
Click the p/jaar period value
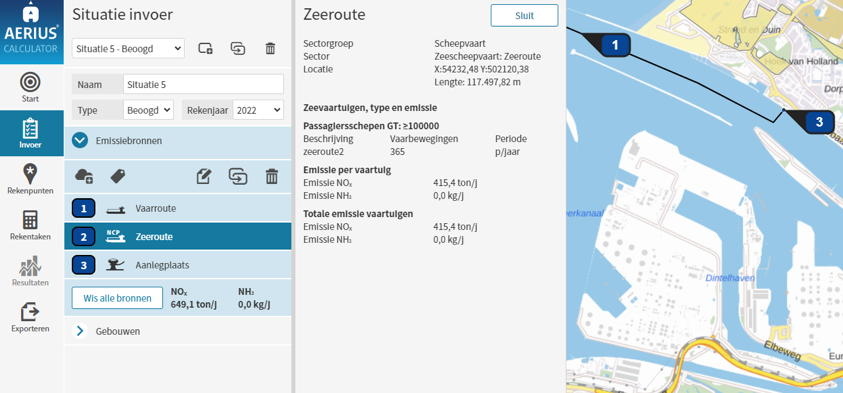click(508, 152)
